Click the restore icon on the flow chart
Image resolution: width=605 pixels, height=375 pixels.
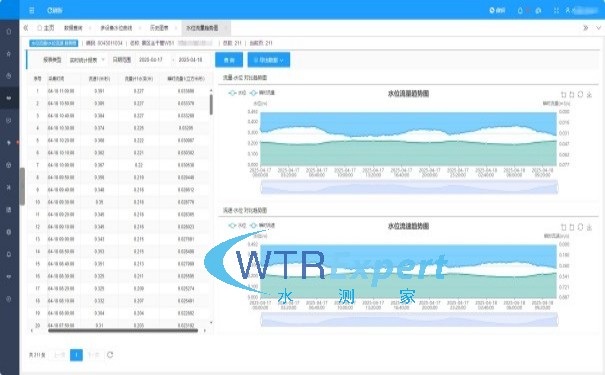click(580, 95)
